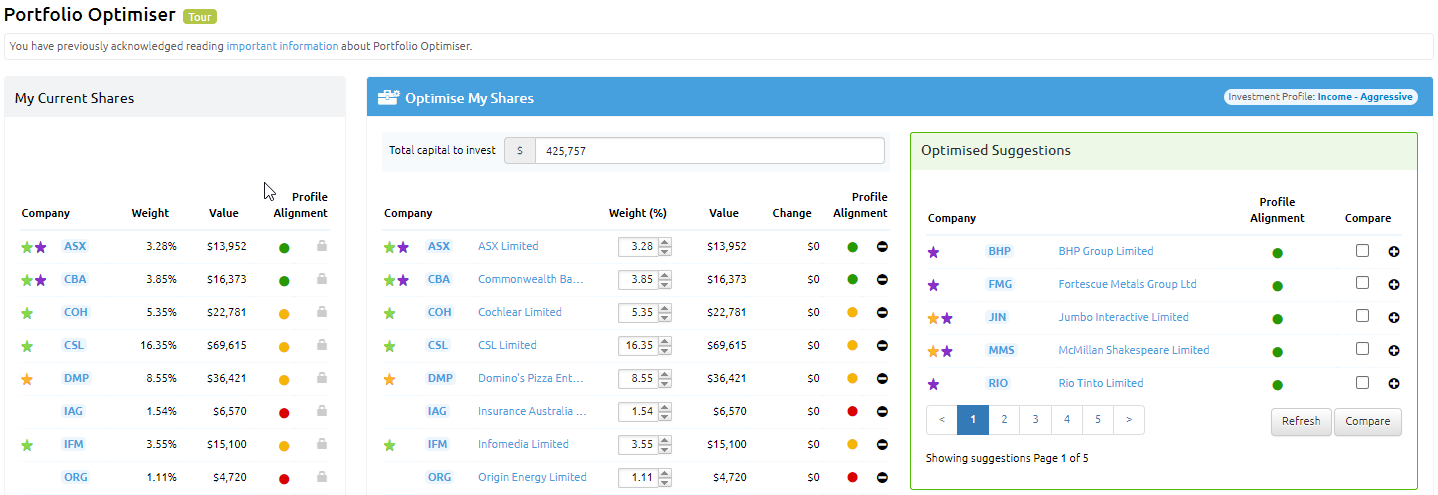The image size is (1438, 495).
Task: Tick the Compare checkbox for BHP Group Limited
Action: [x=1362, y=251]
